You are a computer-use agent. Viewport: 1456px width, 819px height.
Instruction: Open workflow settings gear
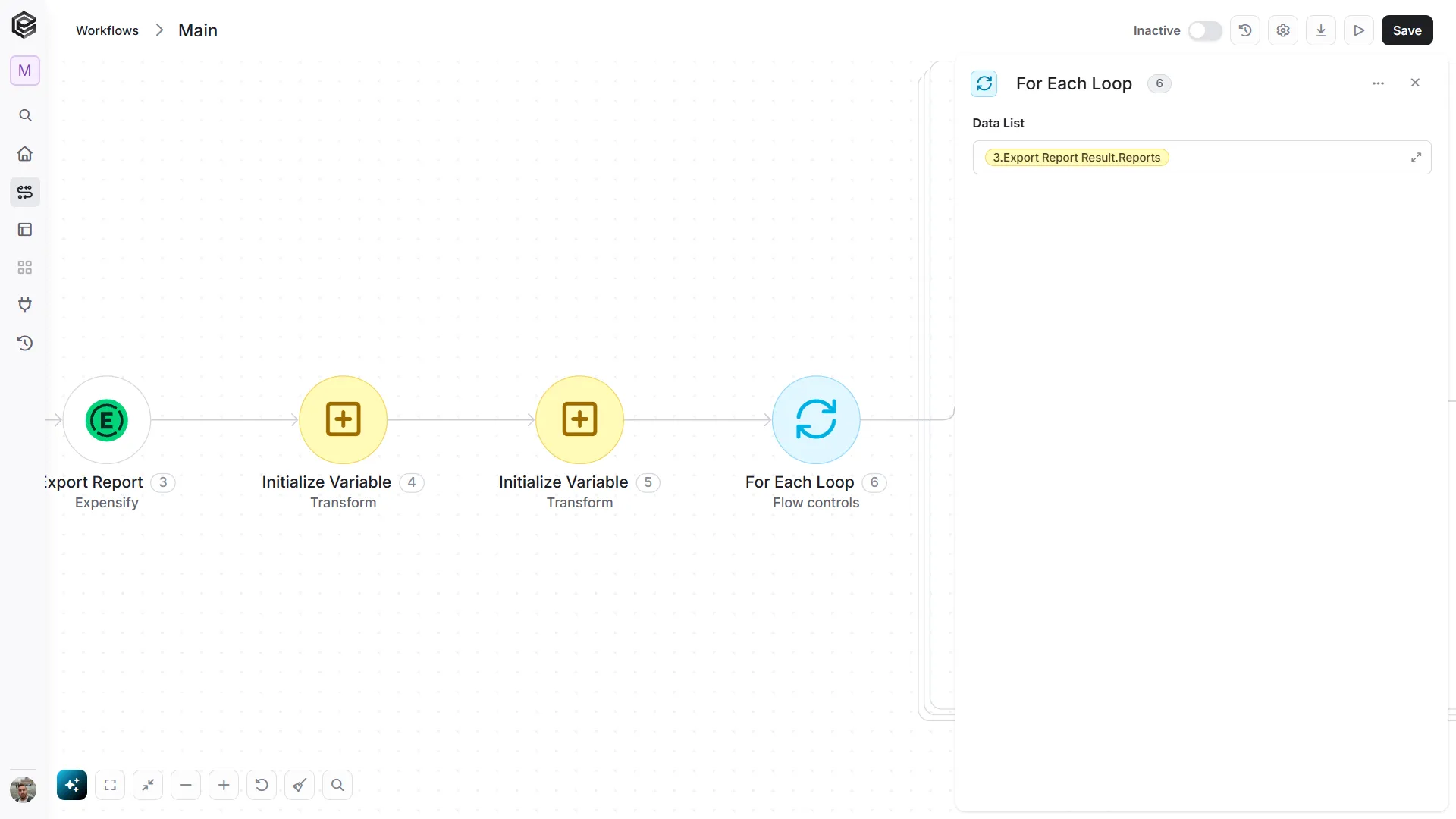tap(1283, 30)
